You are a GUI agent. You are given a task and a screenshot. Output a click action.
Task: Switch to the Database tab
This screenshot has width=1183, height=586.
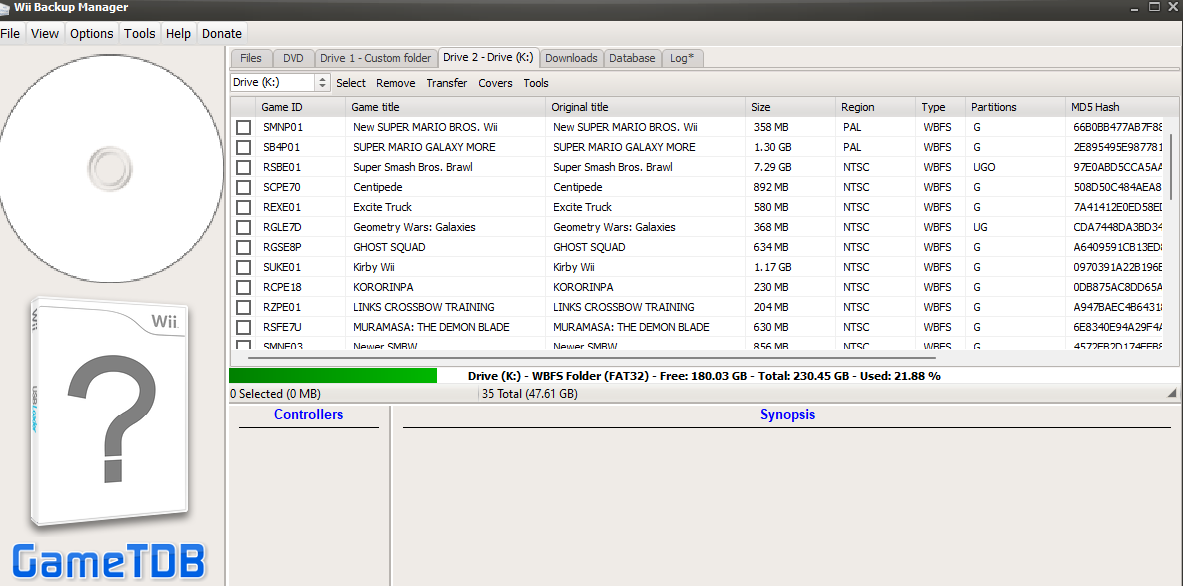coord(632,58)
